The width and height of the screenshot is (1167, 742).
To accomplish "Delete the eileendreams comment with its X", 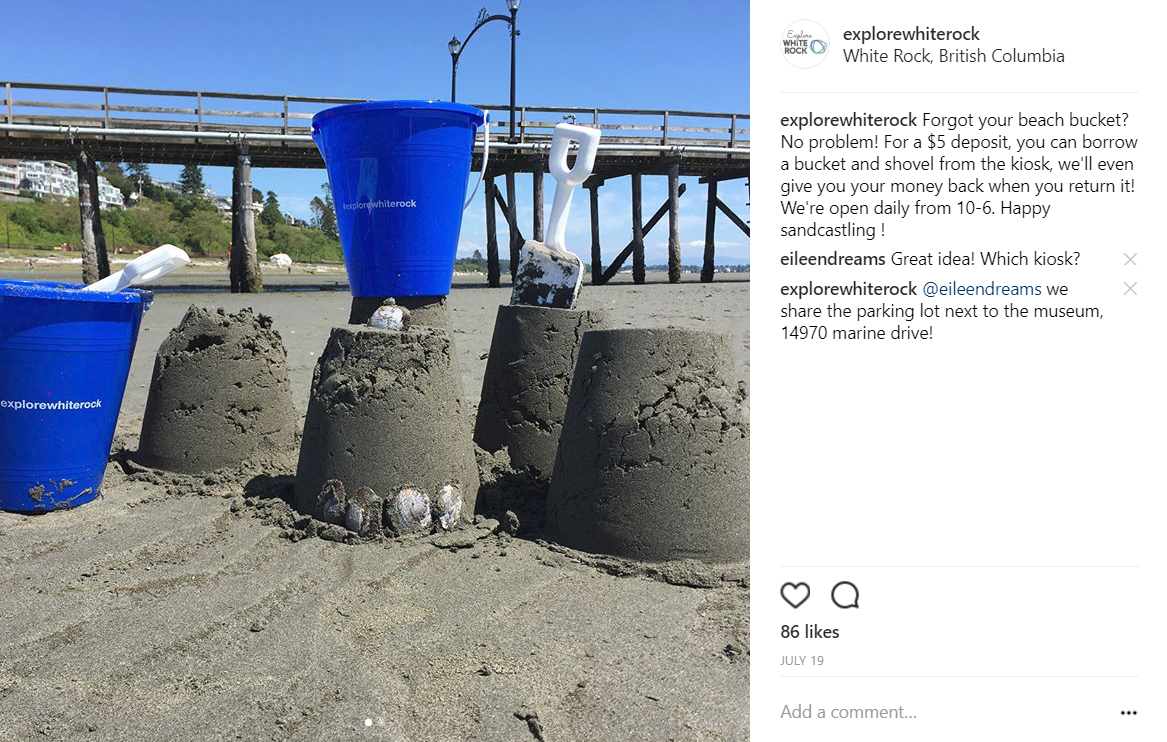I will (x=1130, y=259).
